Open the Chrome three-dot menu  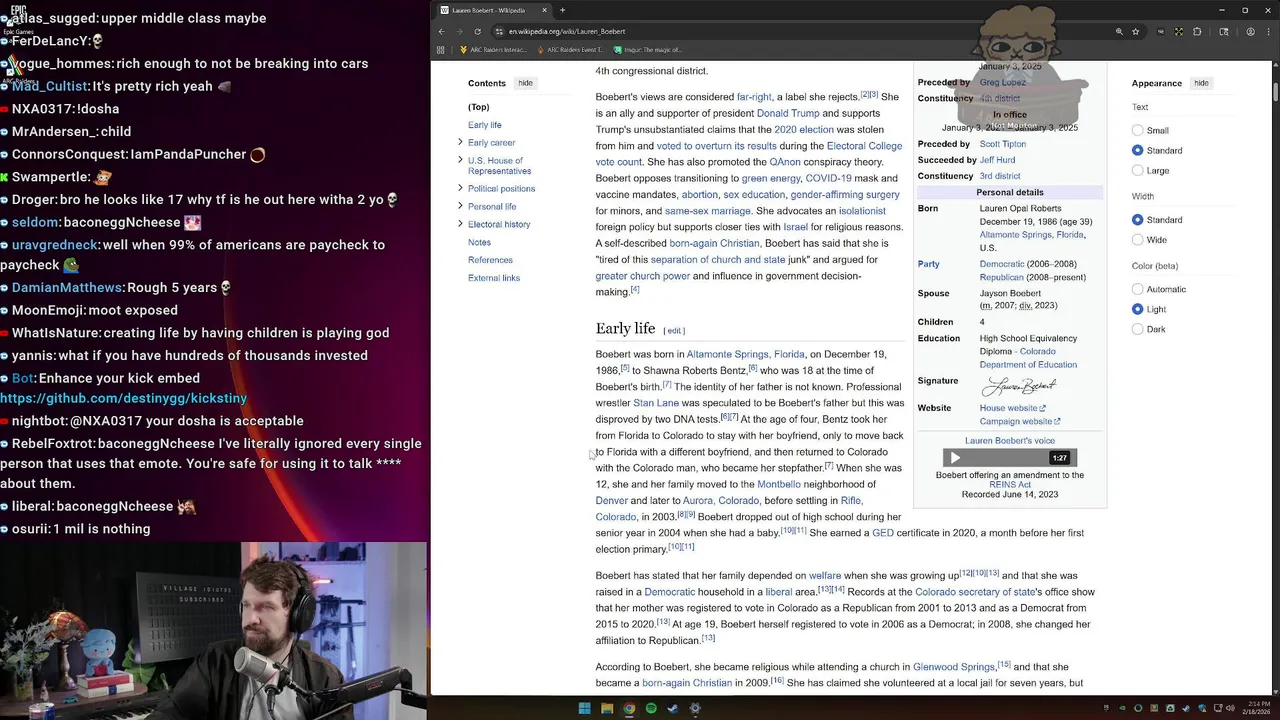click(x=1268, y=31)
